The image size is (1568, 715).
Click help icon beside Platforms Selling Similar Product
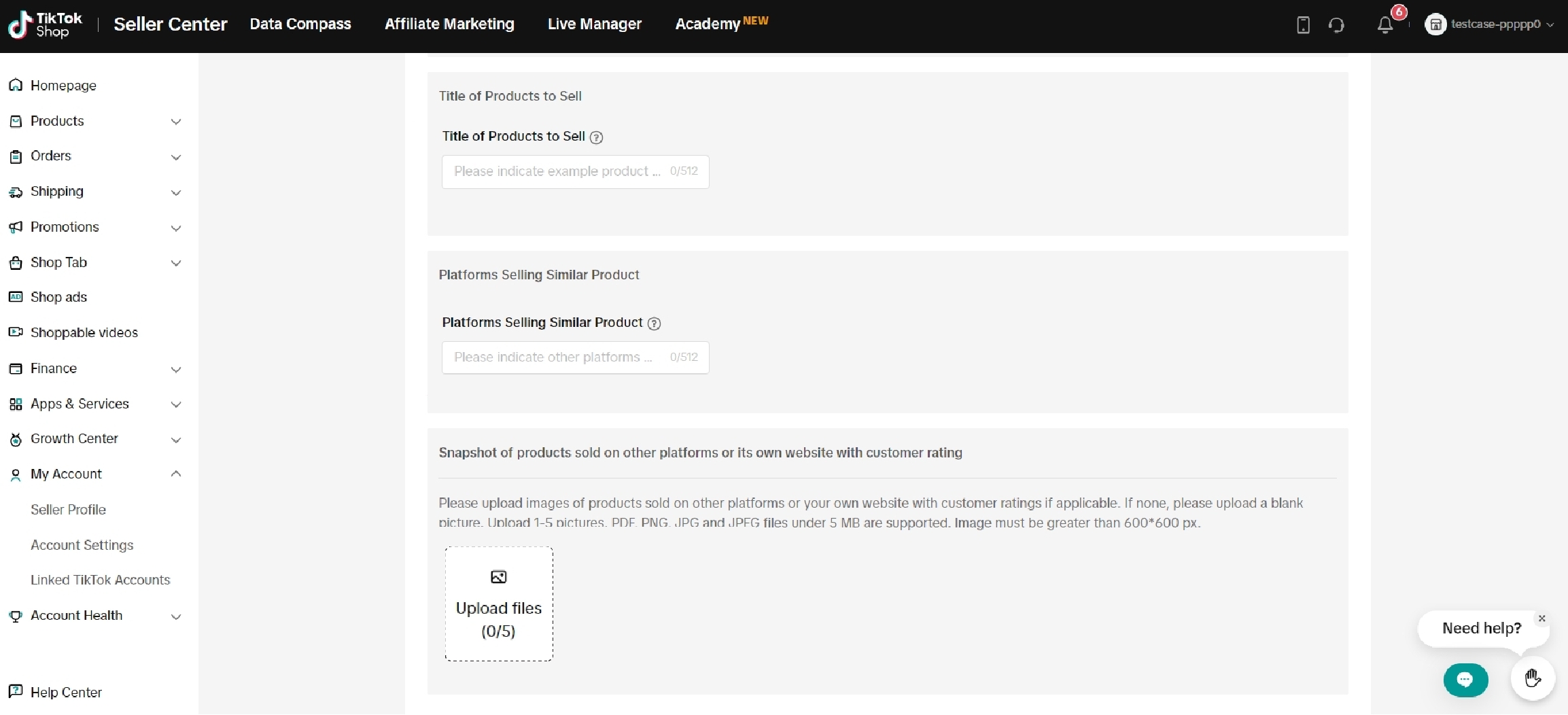[654, 324]
